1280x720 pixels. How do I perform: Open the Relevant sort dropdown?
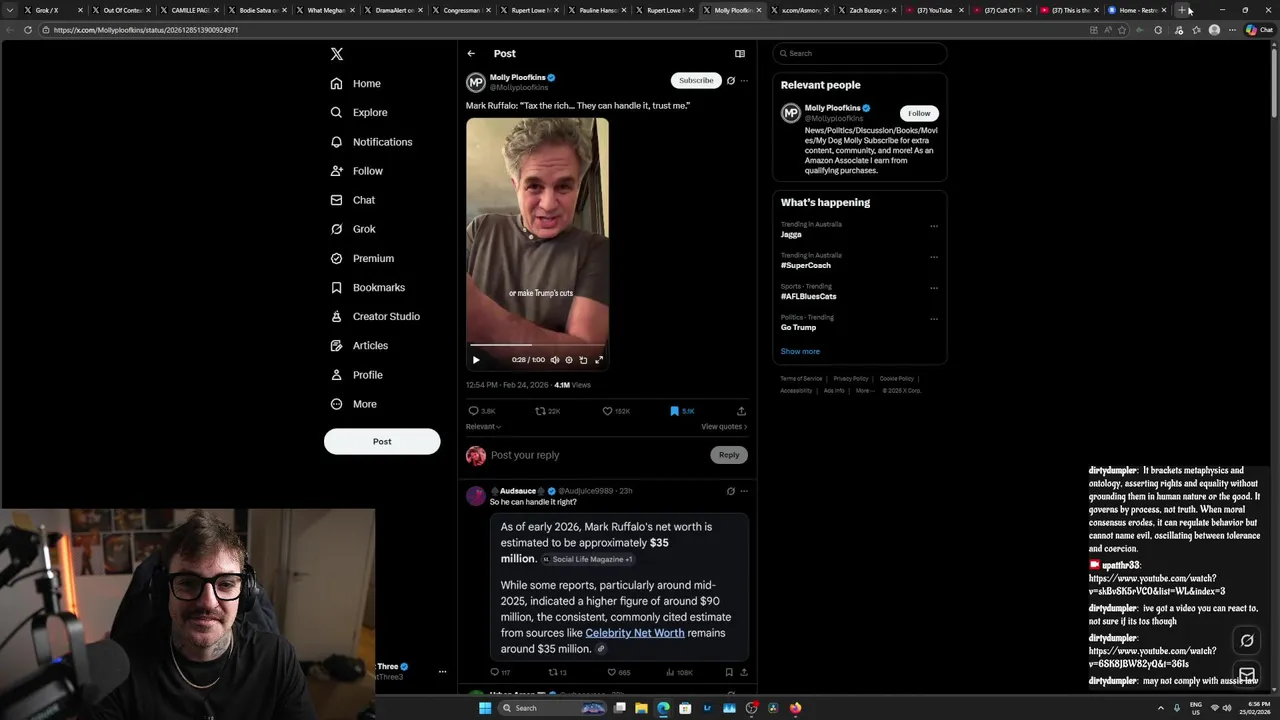[x=484, y=427]
